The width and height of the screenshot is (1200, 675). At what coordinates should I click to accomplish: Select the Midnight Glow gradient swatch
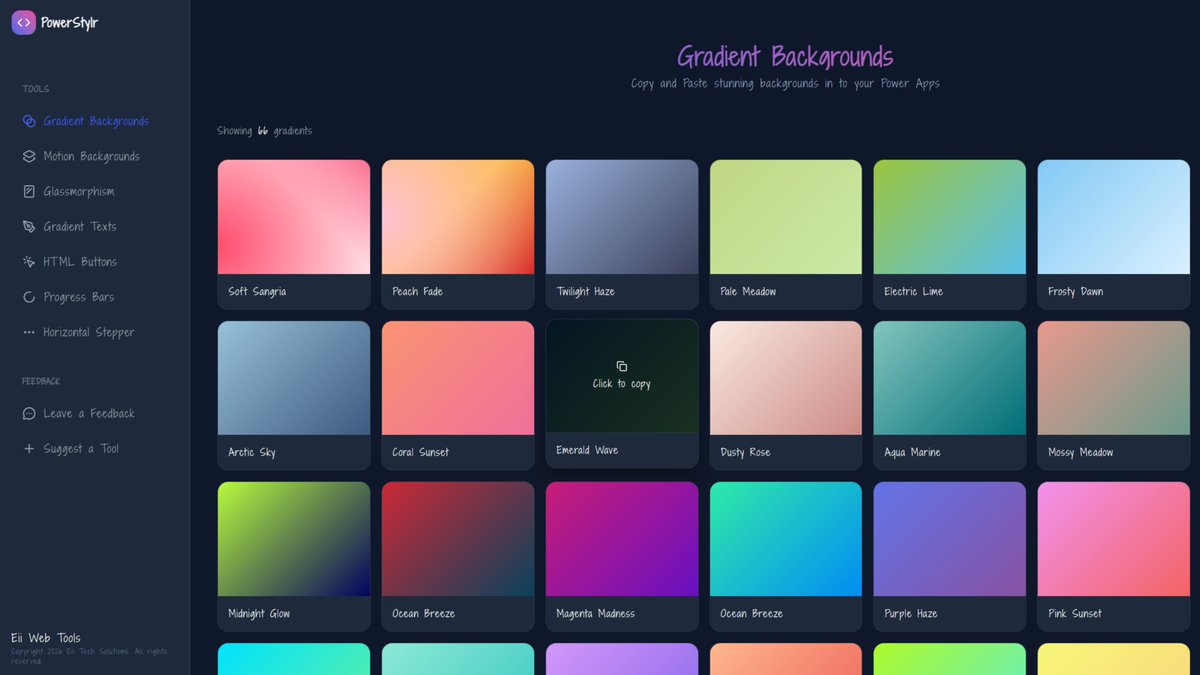pyautogui.click(x=294, y=539)
